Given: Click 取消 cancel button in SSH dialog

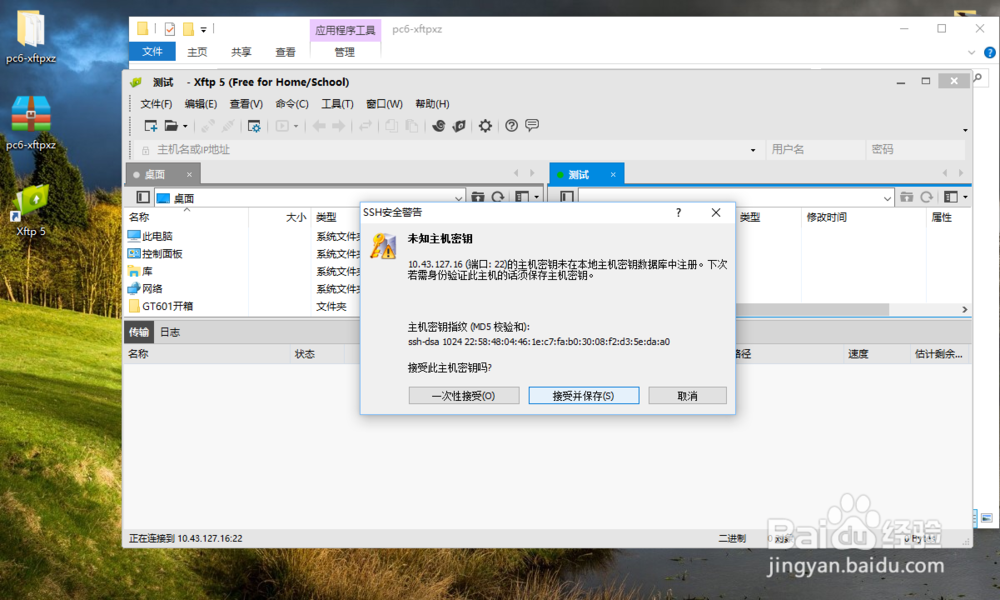Looking at the screenshot, I should click(x=688, y=395).
